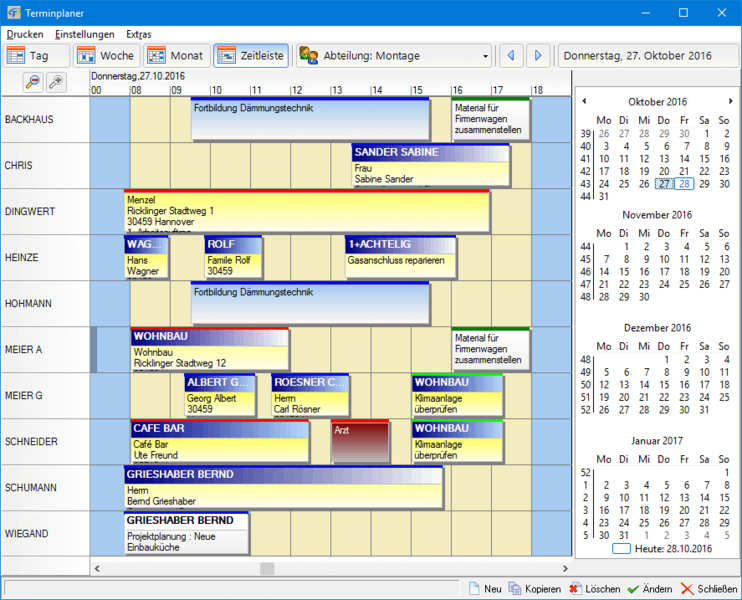The image size is (742, 600).
Task: Open the second menu in the menu bar
Action: click(x=84, y=34)
